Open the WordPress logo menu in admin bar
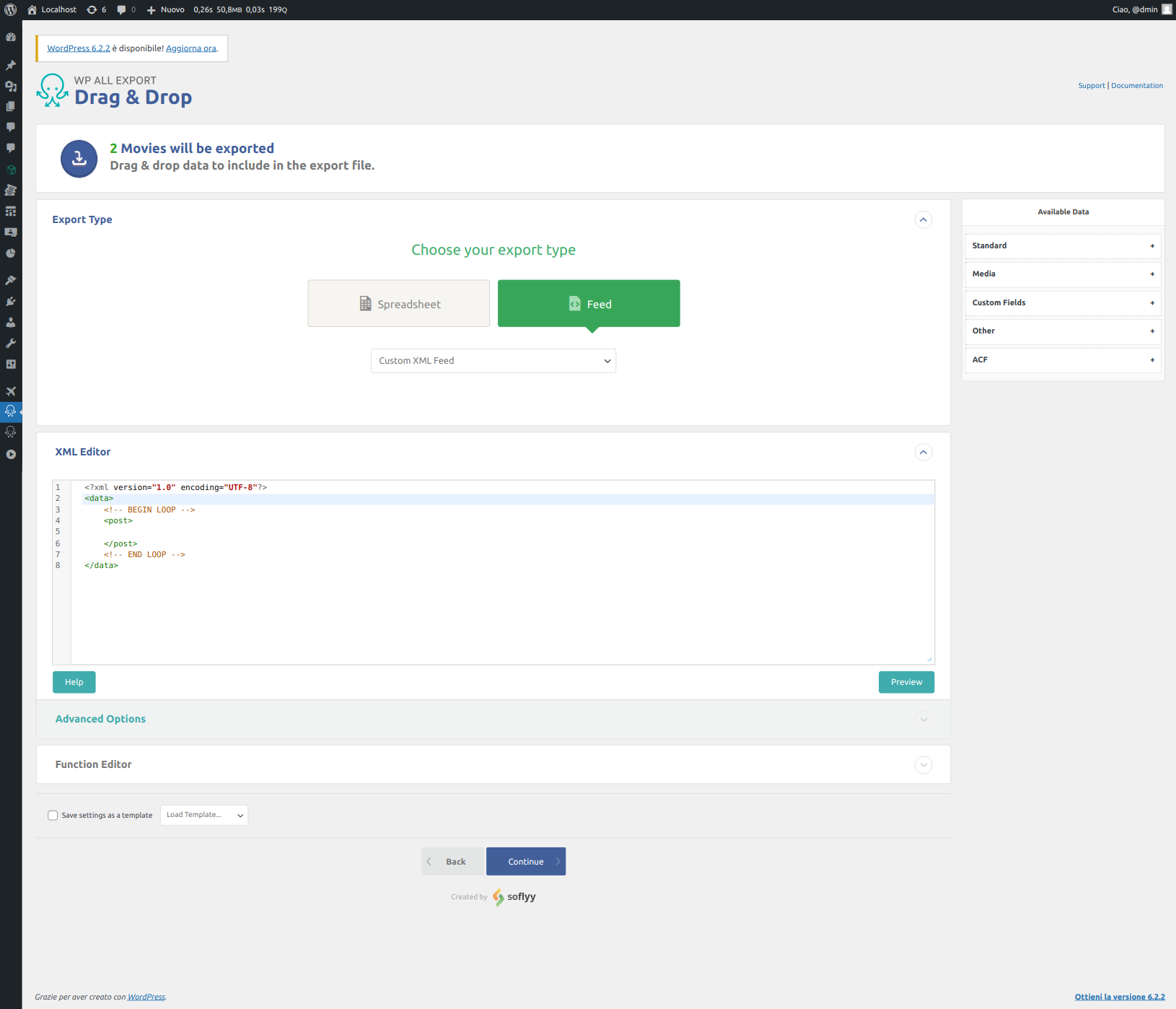This screenshot has height=1009, width=1176. (11, 9)
